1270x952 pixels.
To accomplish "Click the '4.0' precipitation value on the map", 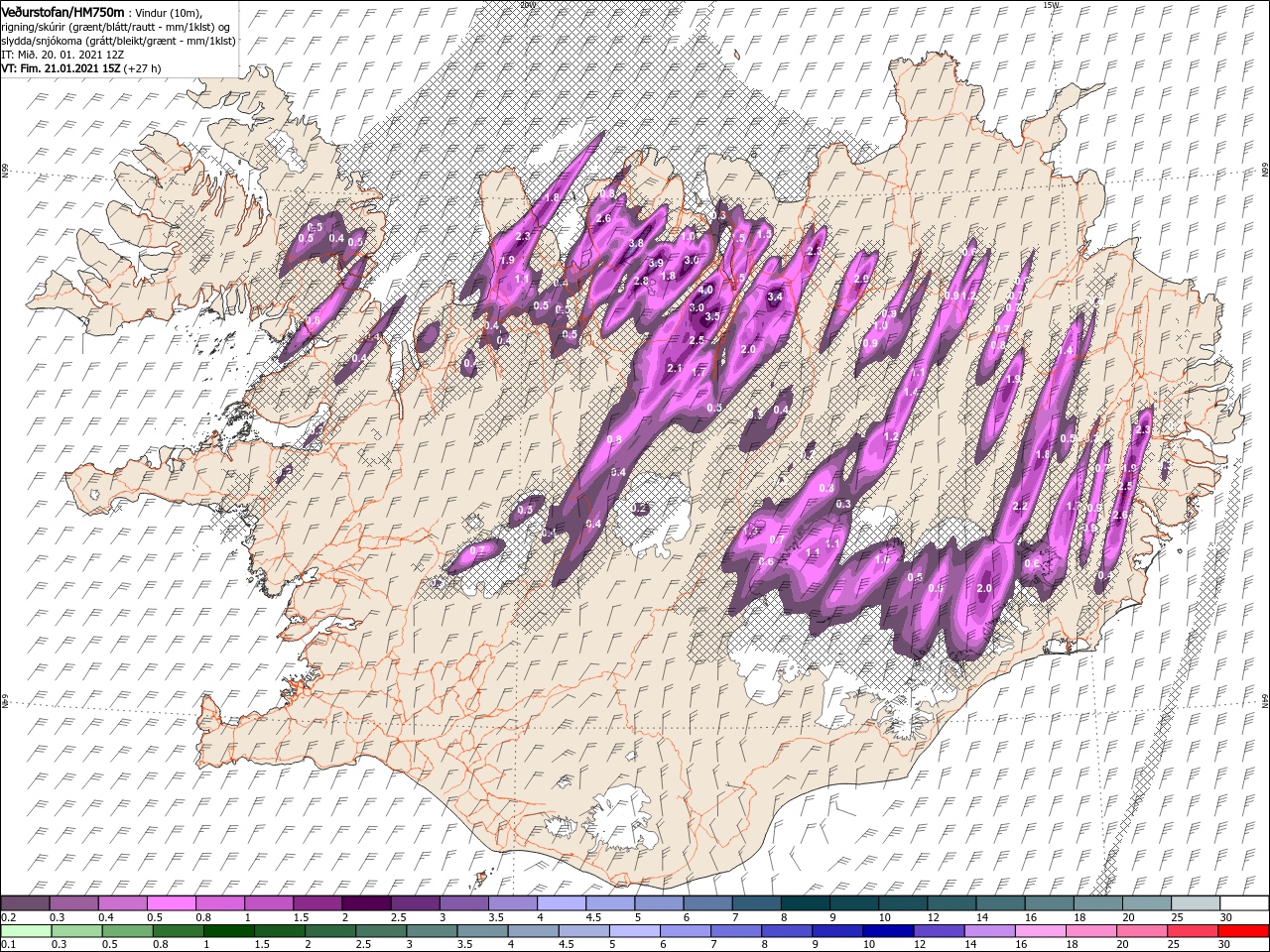I will click(706, 290).
